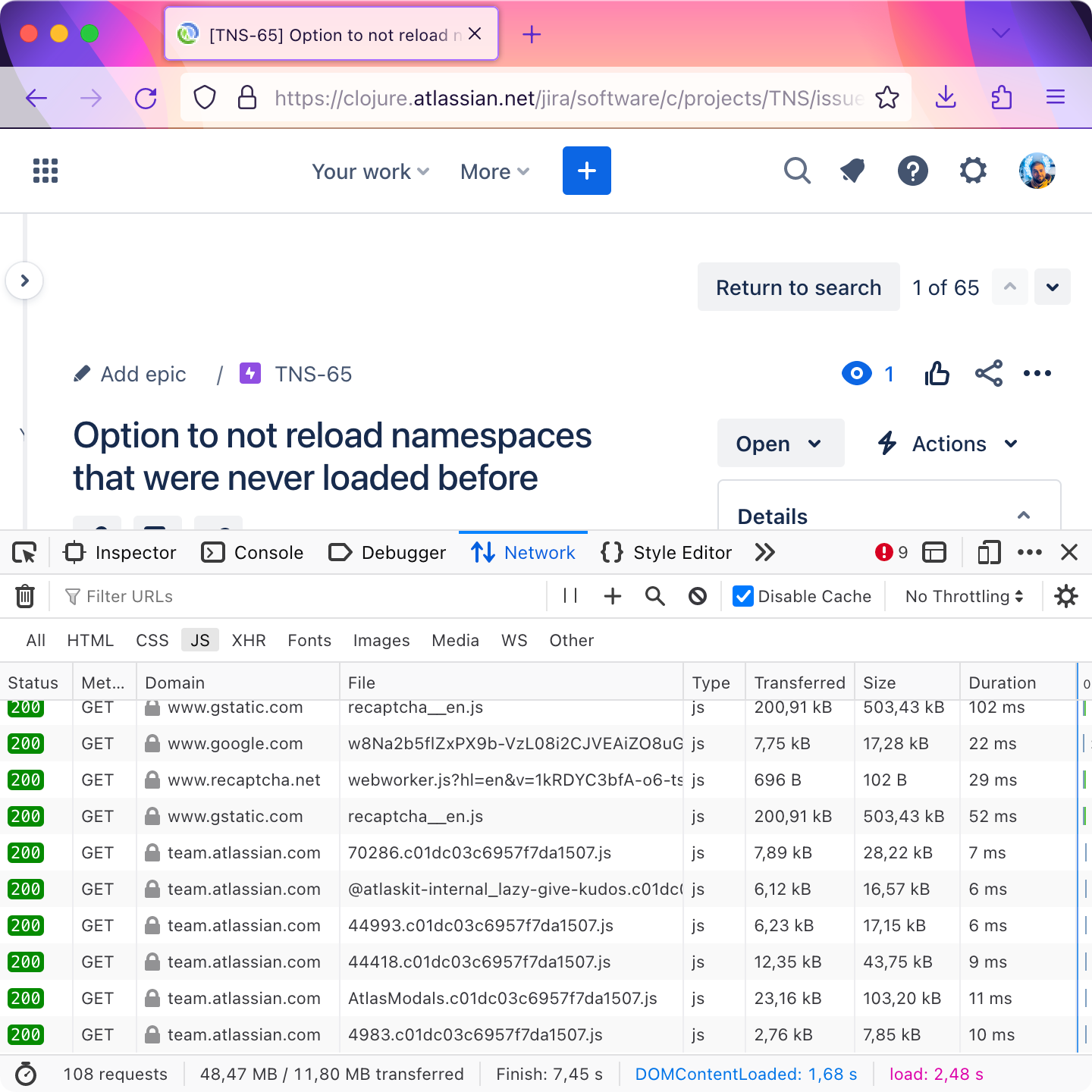The width and height of the screenshot is (1092, 1092).
Task: Click the element picker tool icon
Action: (24, 553)
